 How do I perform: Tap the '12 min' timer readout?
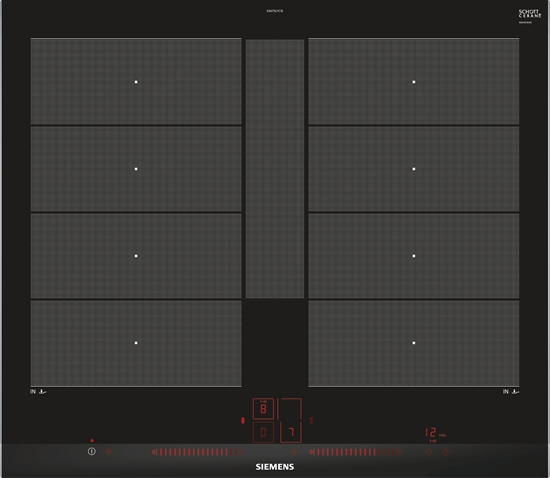(435, 432)
